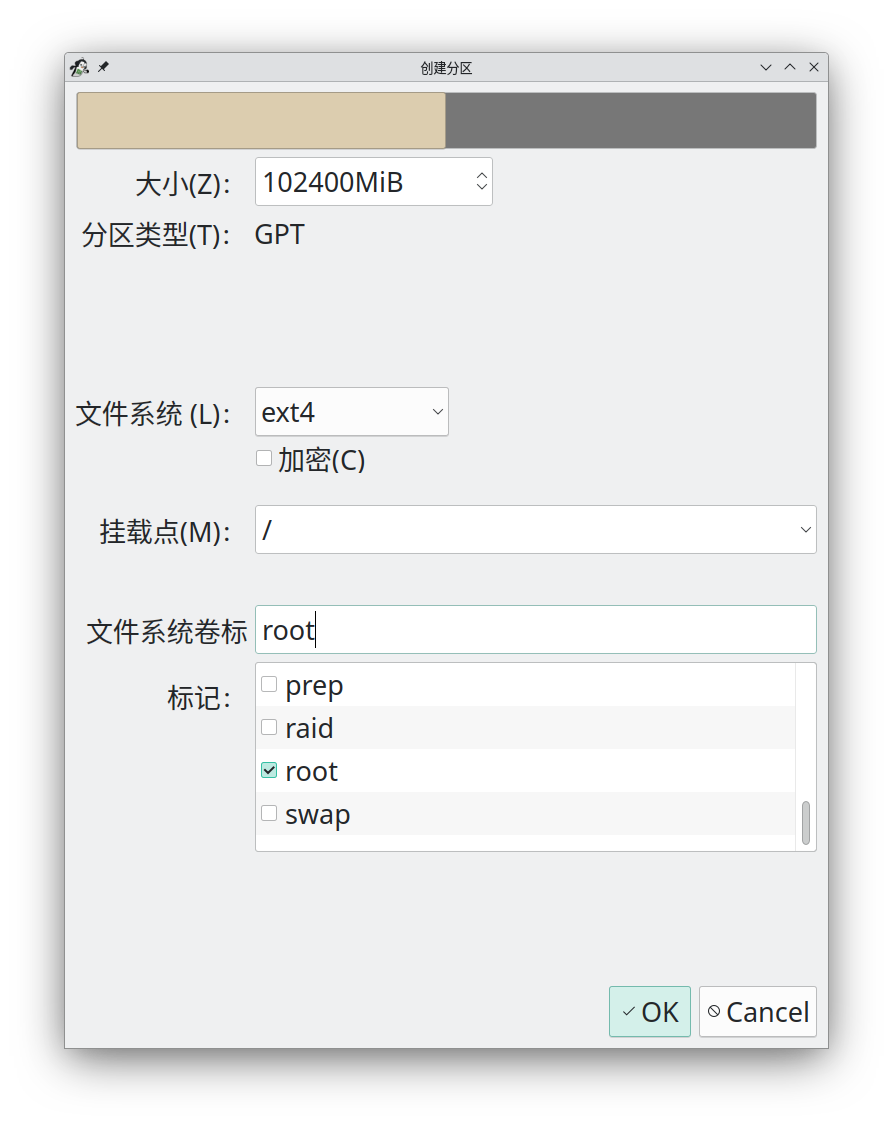This screenshot has height=1125, width=893.
Task: Uncheck the root flag checkbox
Action: click(x=269, y=770)
